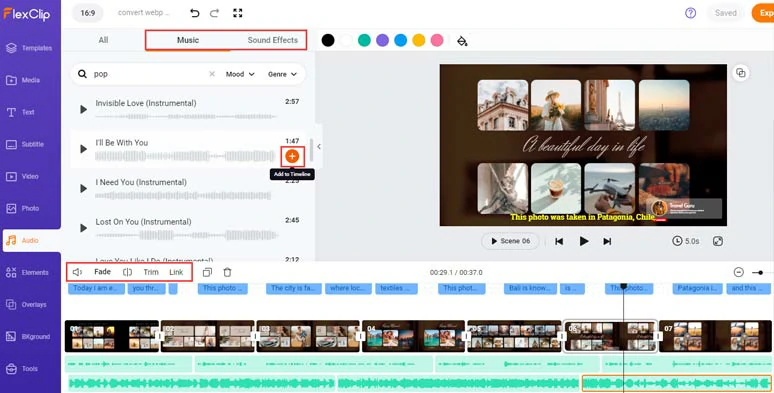774x393 pixels.
Task: Click the copy scene icon beside preview
Action: 741,73
